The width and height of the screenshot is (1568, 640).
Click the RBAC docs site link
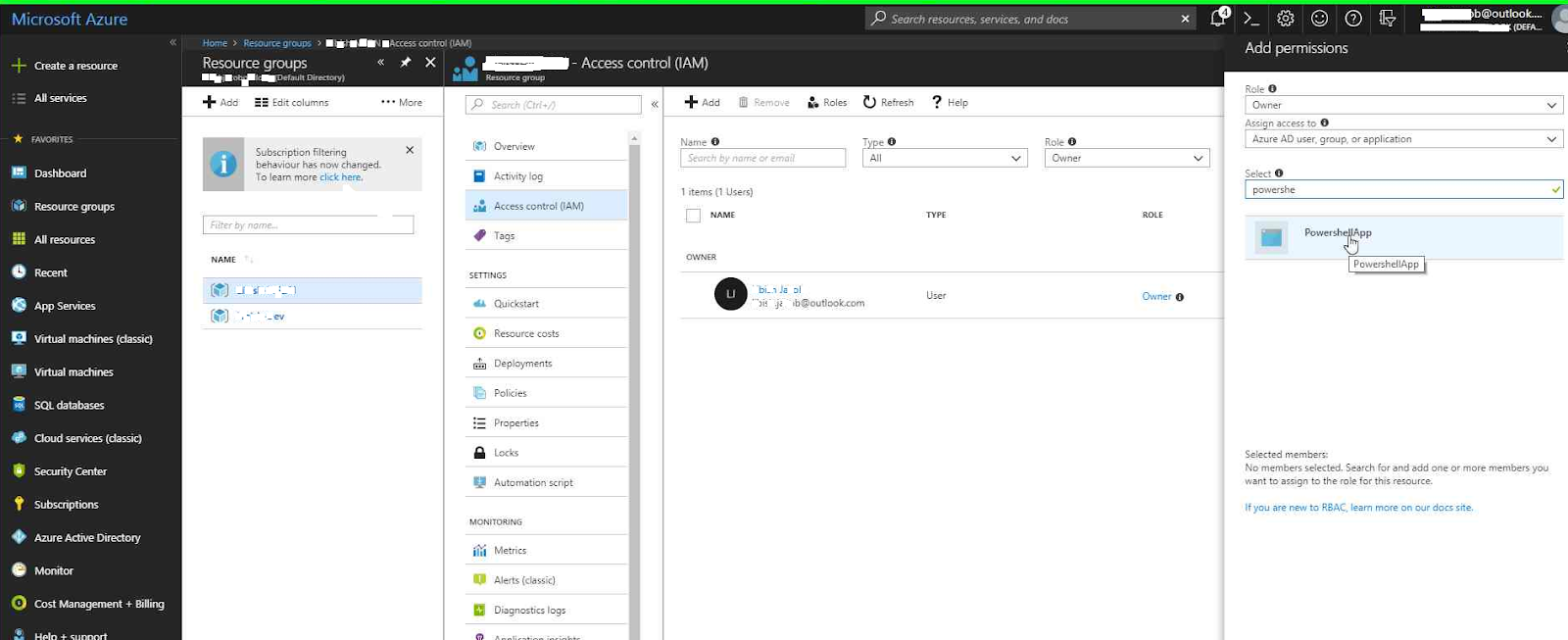(x=1358, y=508)
